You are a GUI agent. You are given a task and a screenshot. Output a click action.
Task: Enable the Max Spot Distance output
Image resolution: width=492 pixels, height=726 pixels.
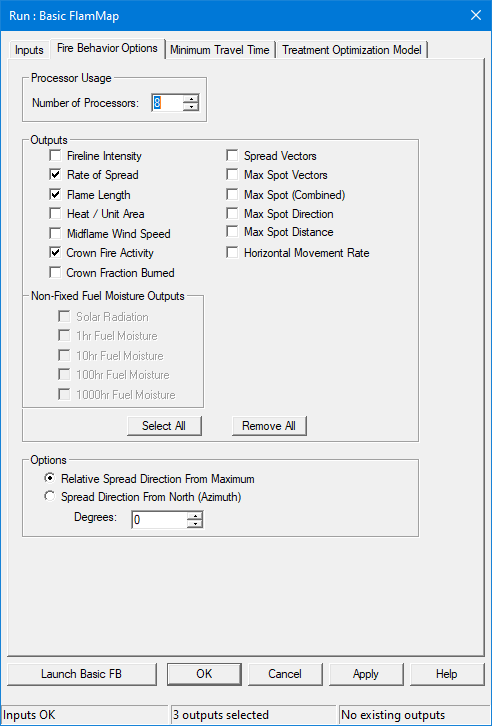tap(232, 232)
